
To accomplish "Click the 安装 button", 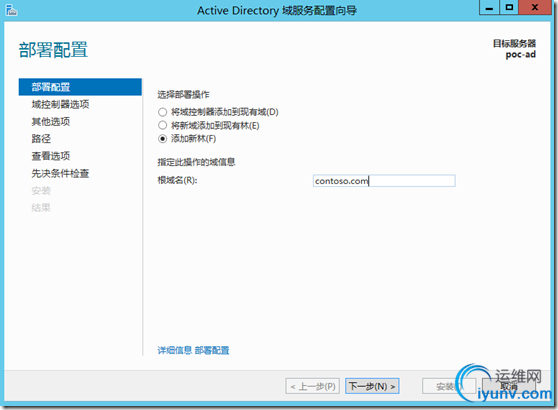I will pyautogui.click(x=449, y=386).
